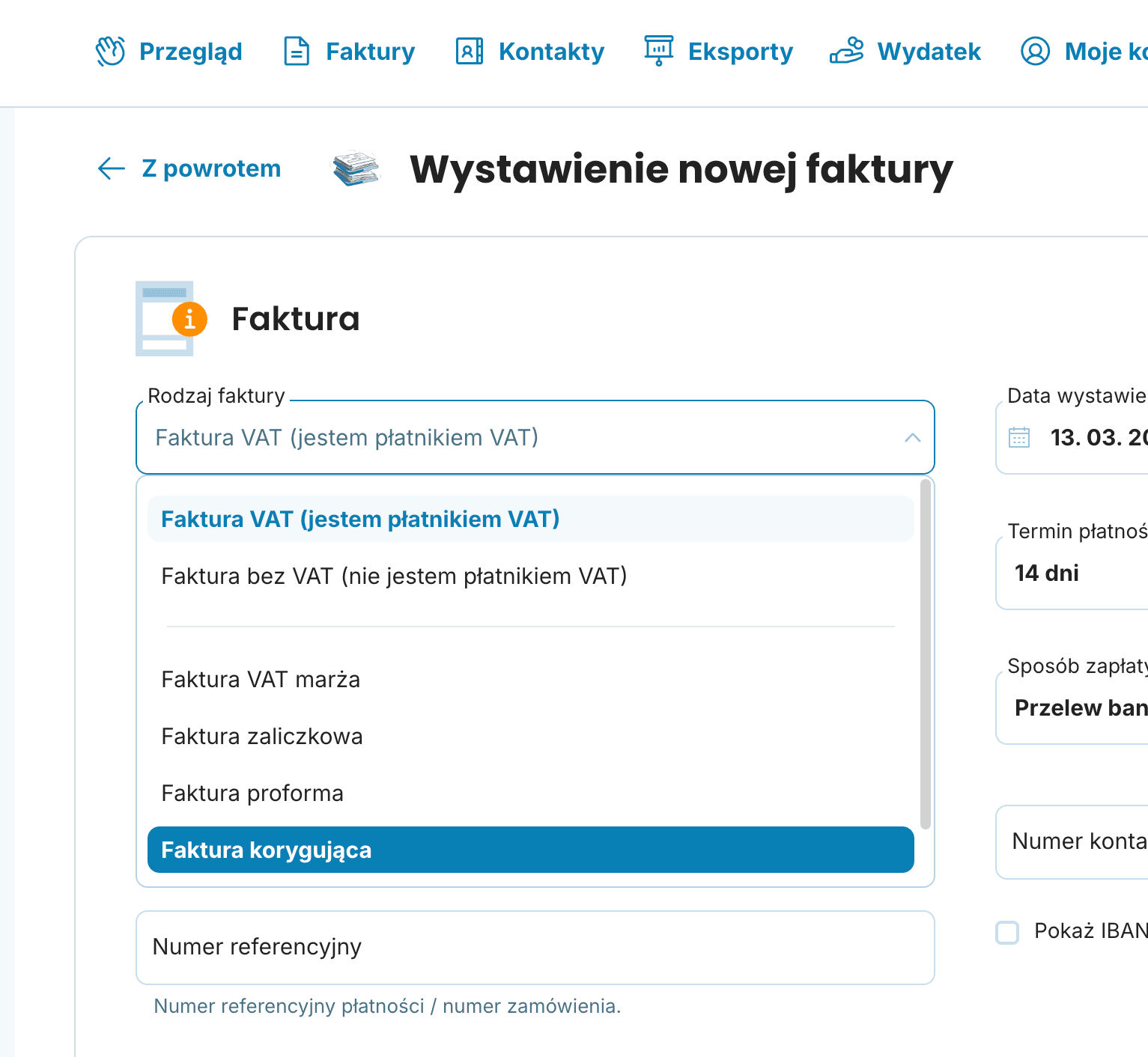This screenshot has width=1148, height=1057.
Task: Click the hand with coins Wydatek icon
Action: click(x=846, y=51)
